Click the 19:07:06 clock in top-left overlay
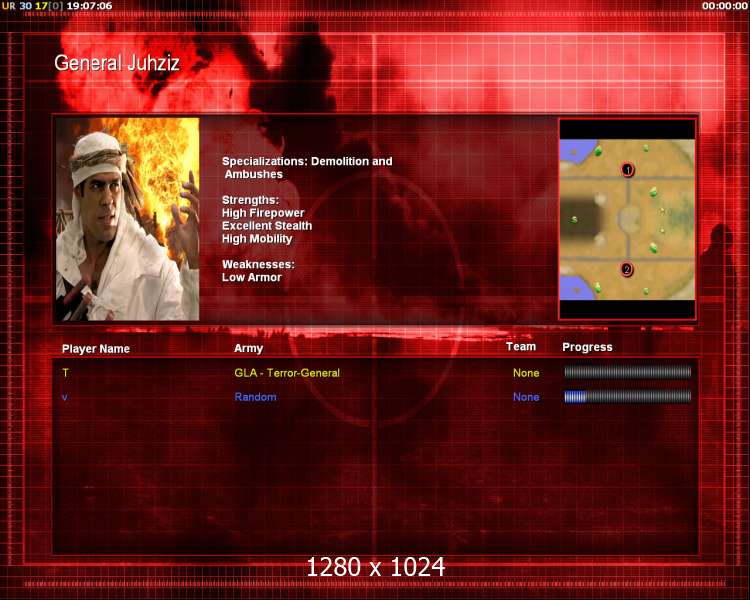 pos(89,6)
